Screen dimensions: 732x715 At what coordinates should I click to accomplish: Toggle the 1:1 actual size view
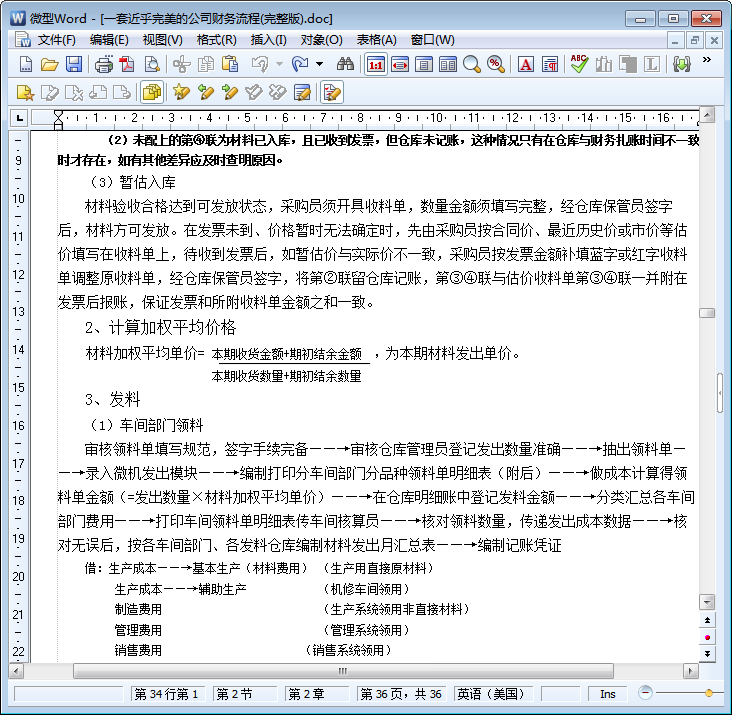376,64
